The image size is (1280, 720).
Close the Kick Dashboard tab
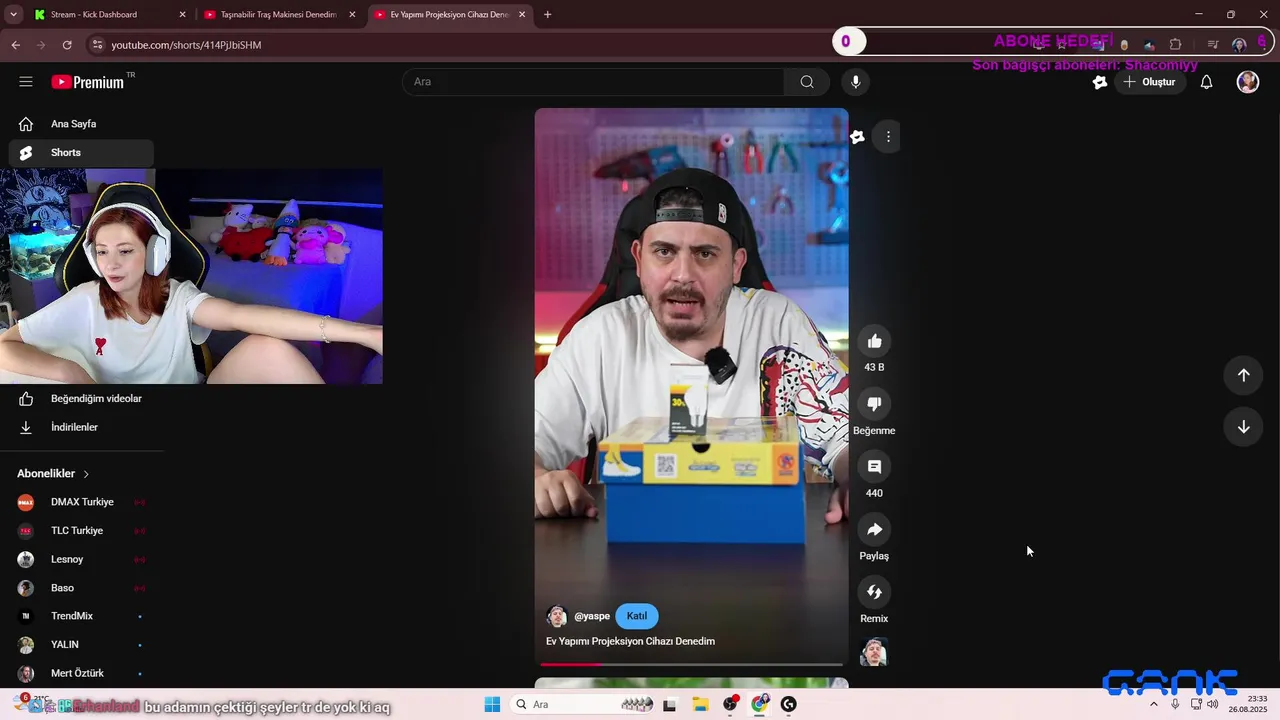[182, 15]
